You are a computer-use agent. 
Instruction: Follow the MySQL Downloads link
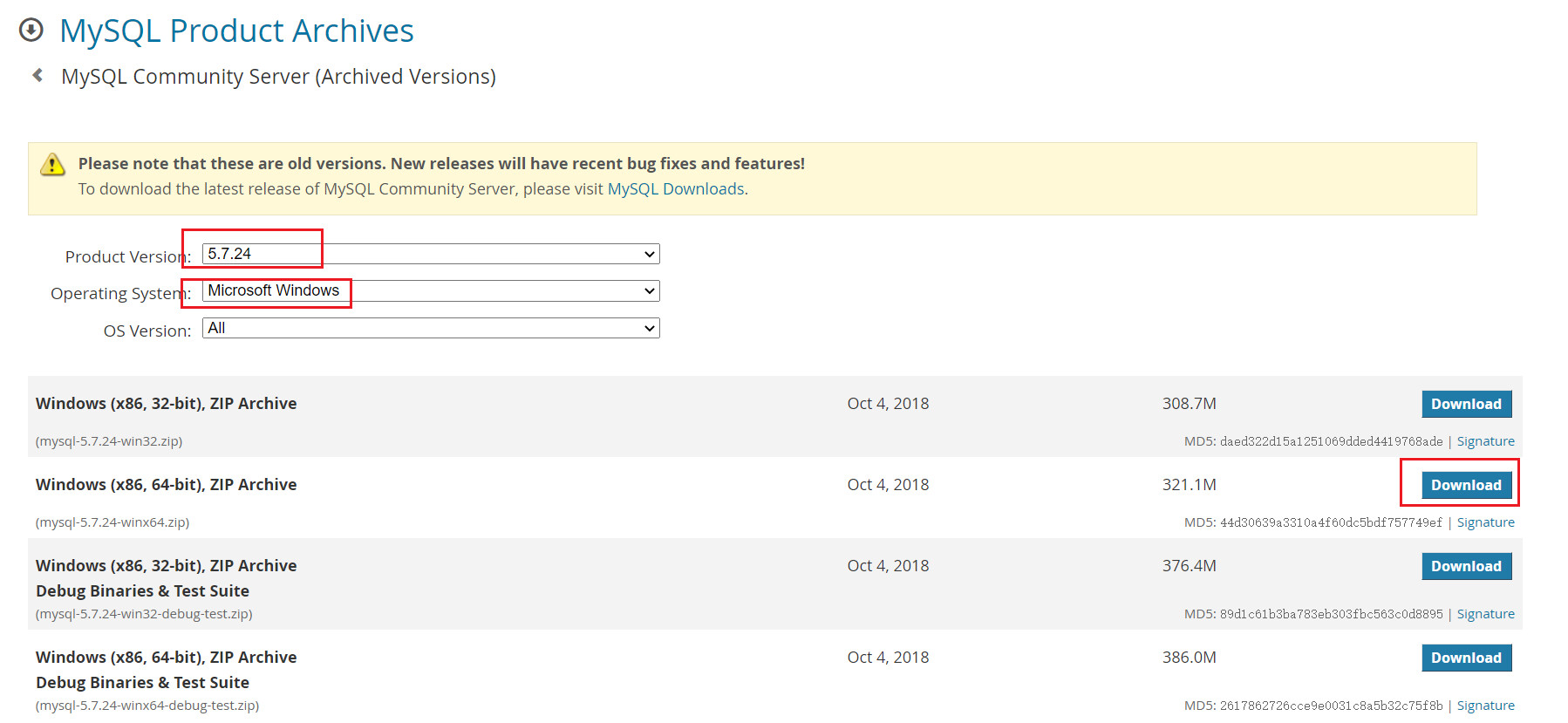point(676,189)
